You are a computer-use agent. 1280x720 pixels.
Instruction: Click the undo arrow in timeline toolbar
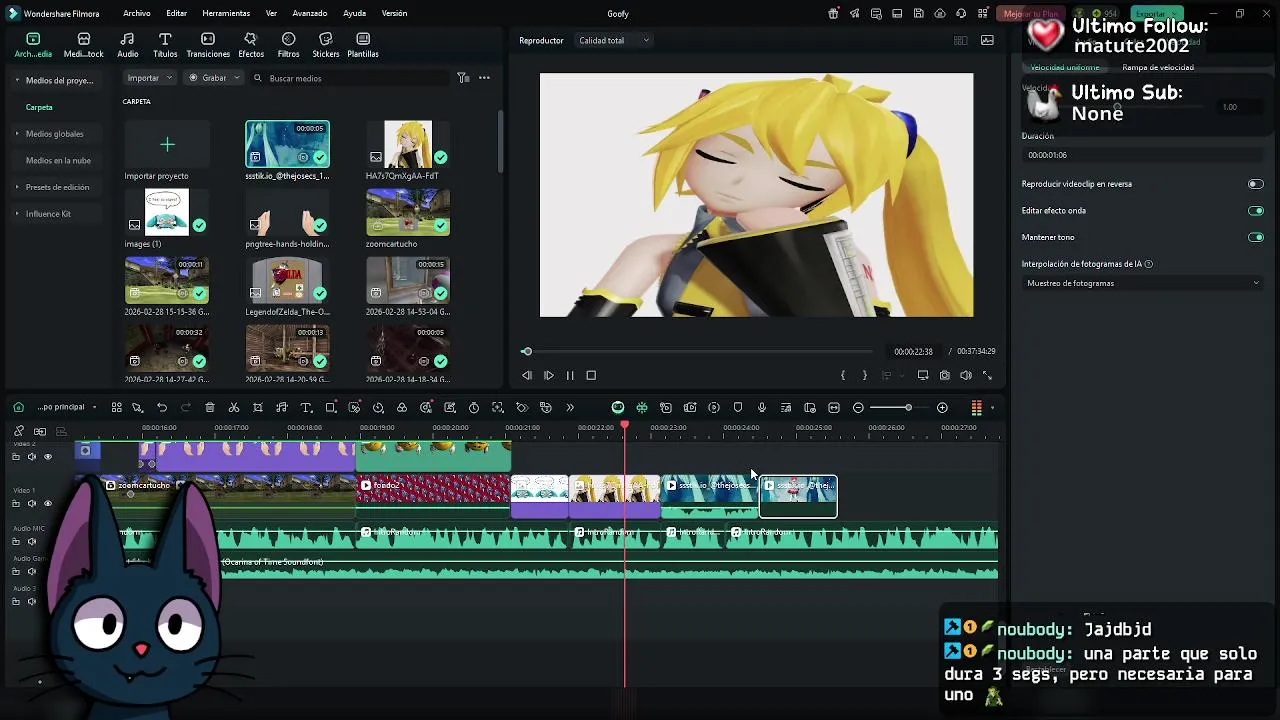[162, 408]
